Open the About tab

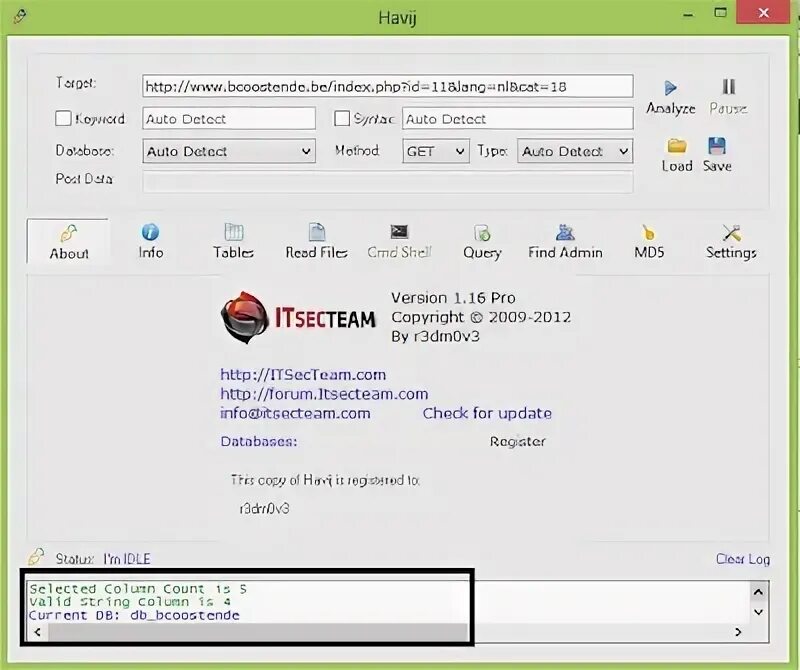68,242
